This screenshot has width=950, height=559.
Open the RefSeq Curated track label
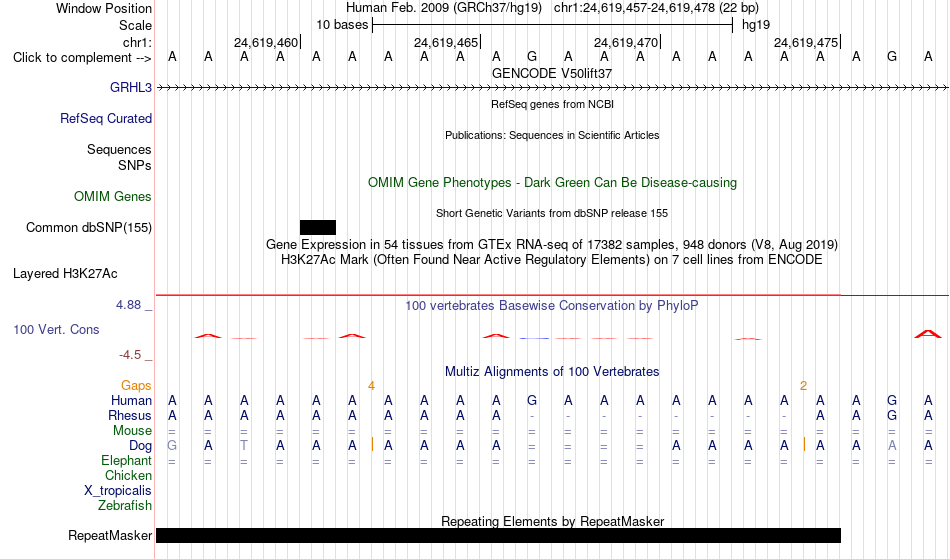(106, 118)
